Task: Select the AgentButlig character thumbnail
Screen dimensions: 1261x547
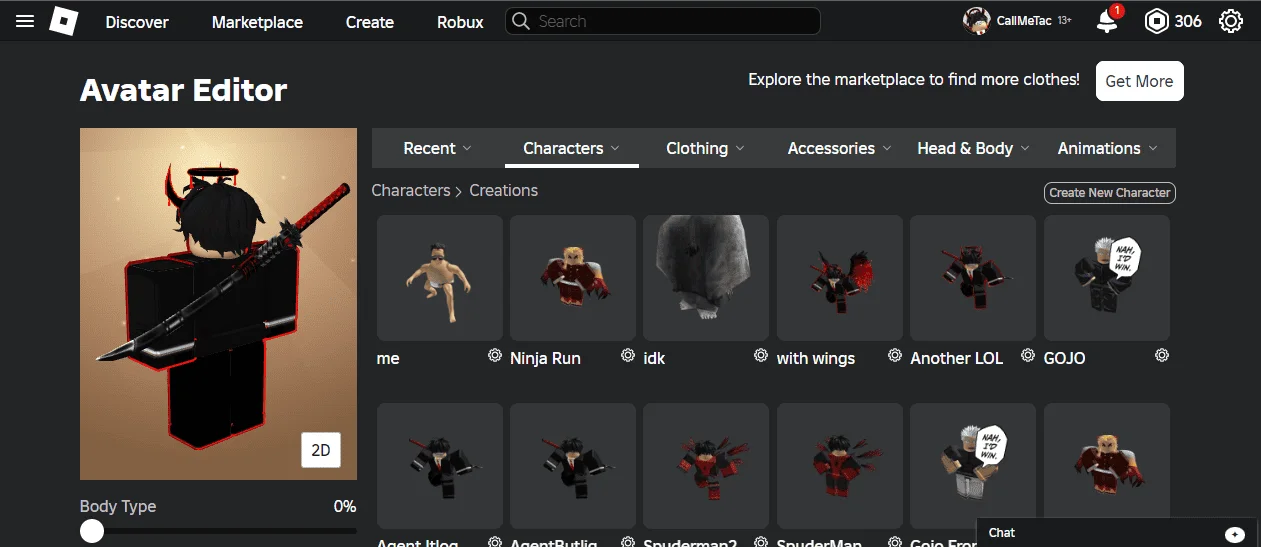Action: click(573, 466)
